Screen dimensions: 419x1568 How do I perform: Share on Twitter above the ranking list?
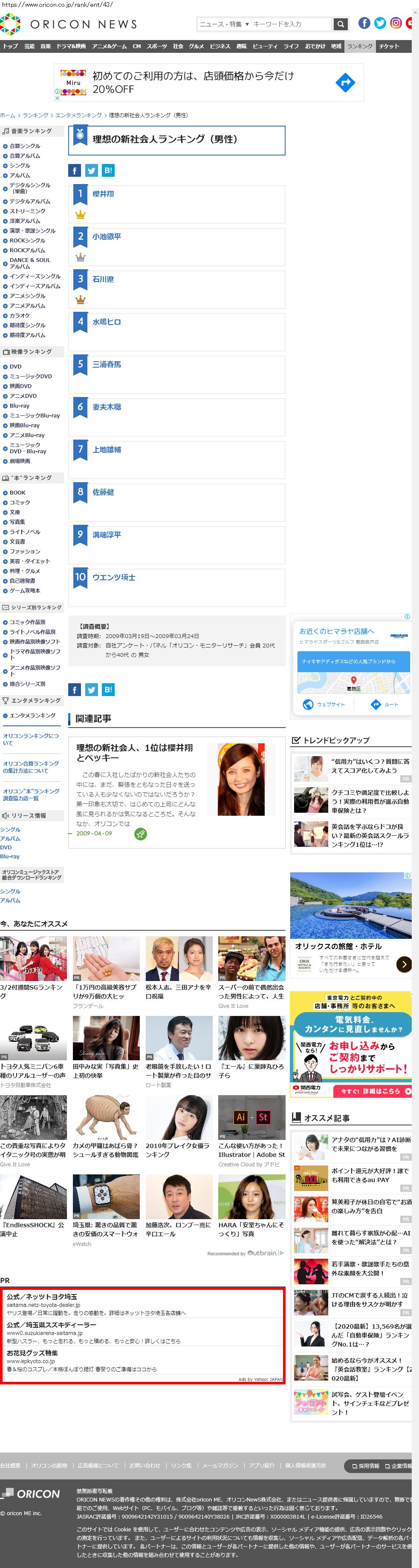(91, 170)
